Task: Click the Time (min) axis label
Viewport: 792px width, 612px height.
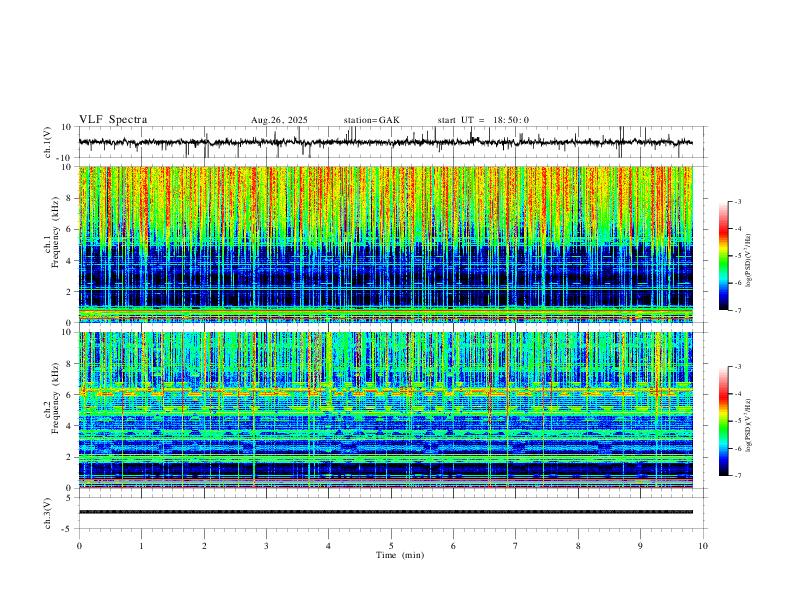Action: click(x=400, y=555)
